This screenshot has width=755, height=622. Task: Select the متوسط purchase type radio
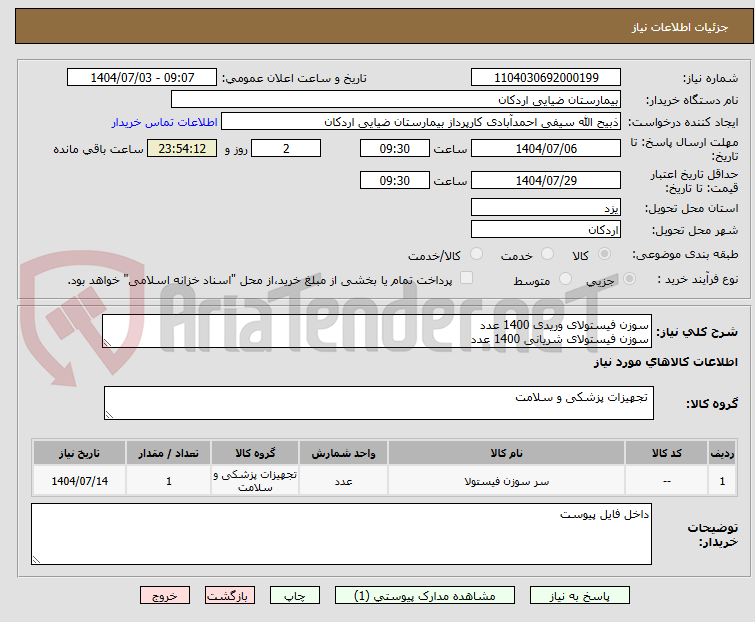coord(565,279)
